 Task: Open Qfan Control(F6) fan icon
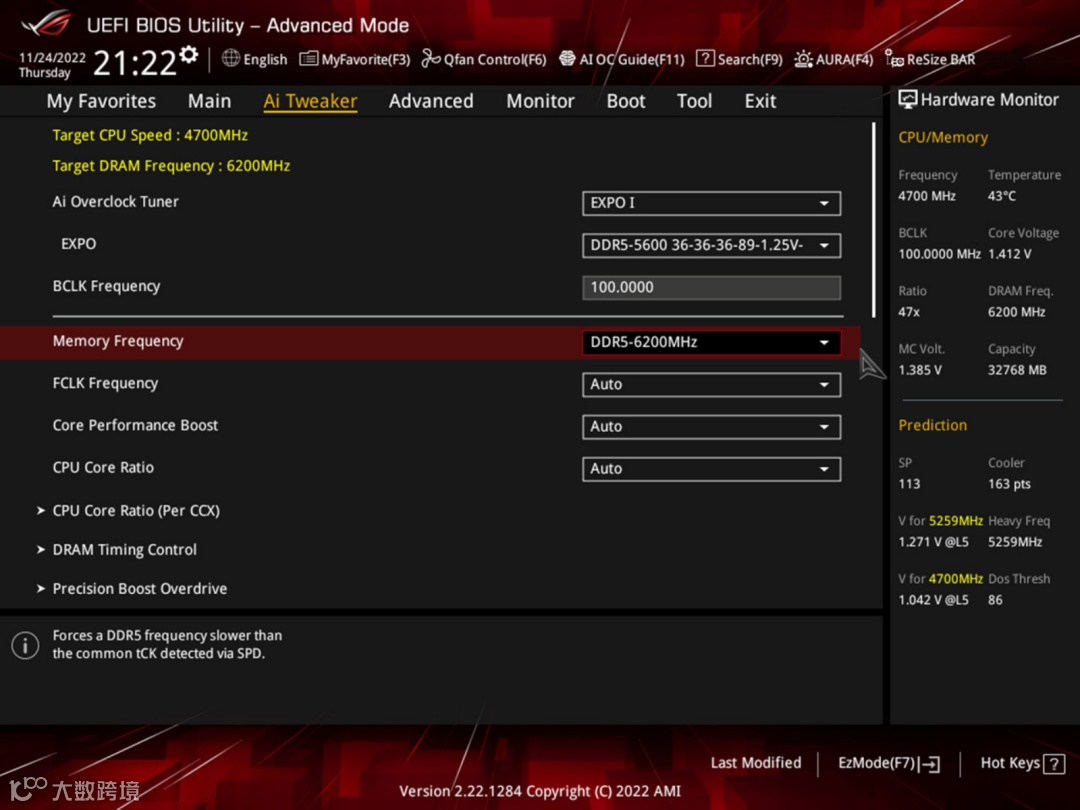point(431,59)
